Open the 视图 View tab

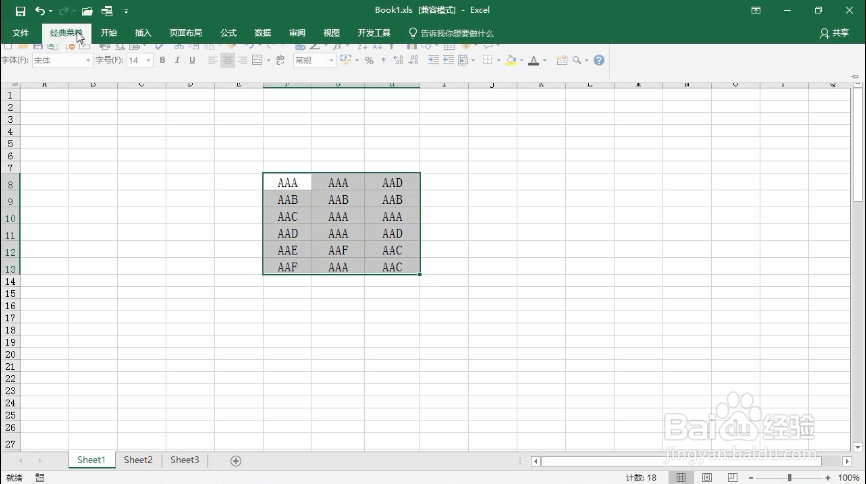tap(331, 33)
